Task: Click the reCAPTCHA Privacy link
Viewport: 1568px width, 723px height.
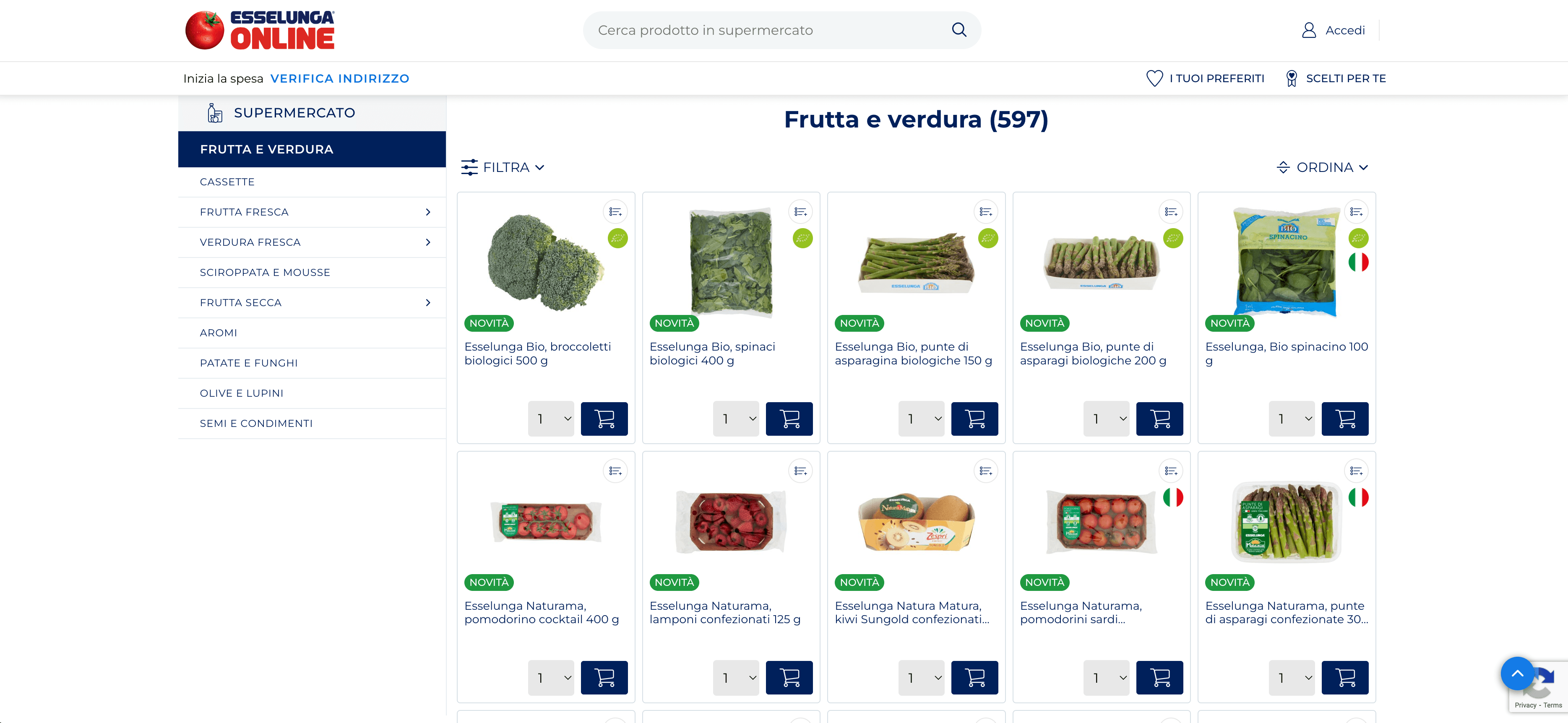Action: (1525, 705)
